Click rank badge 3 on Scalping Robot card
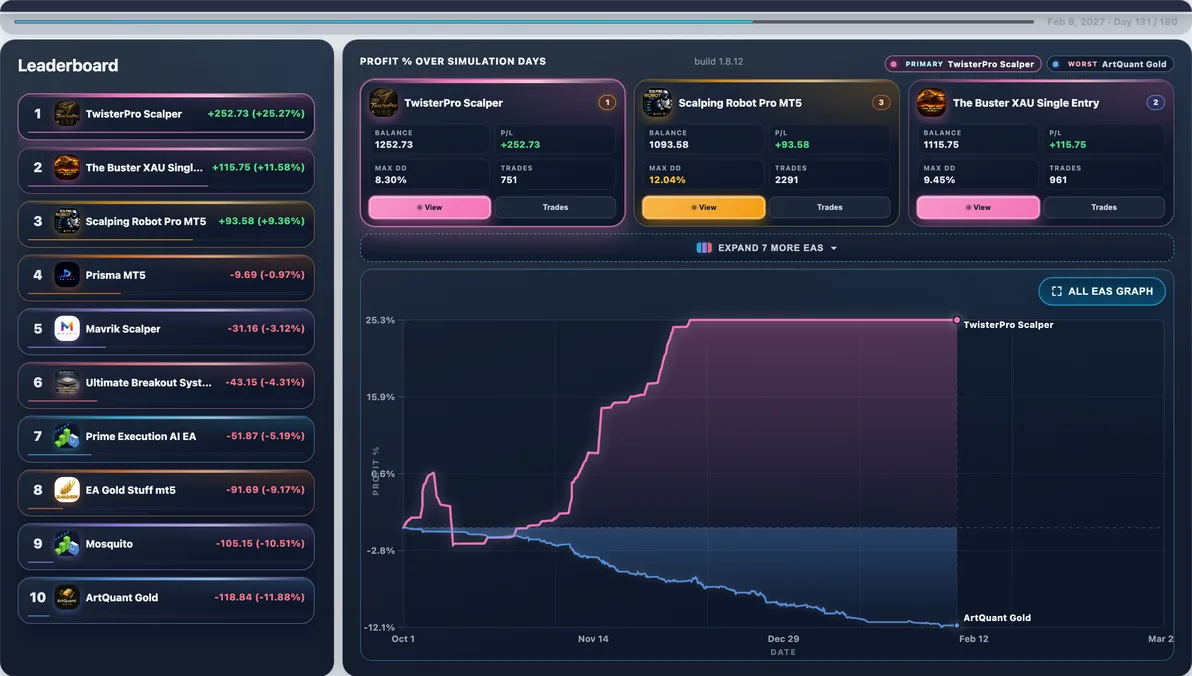Viewport: 1192px width, 676px height. click(881, 103)
